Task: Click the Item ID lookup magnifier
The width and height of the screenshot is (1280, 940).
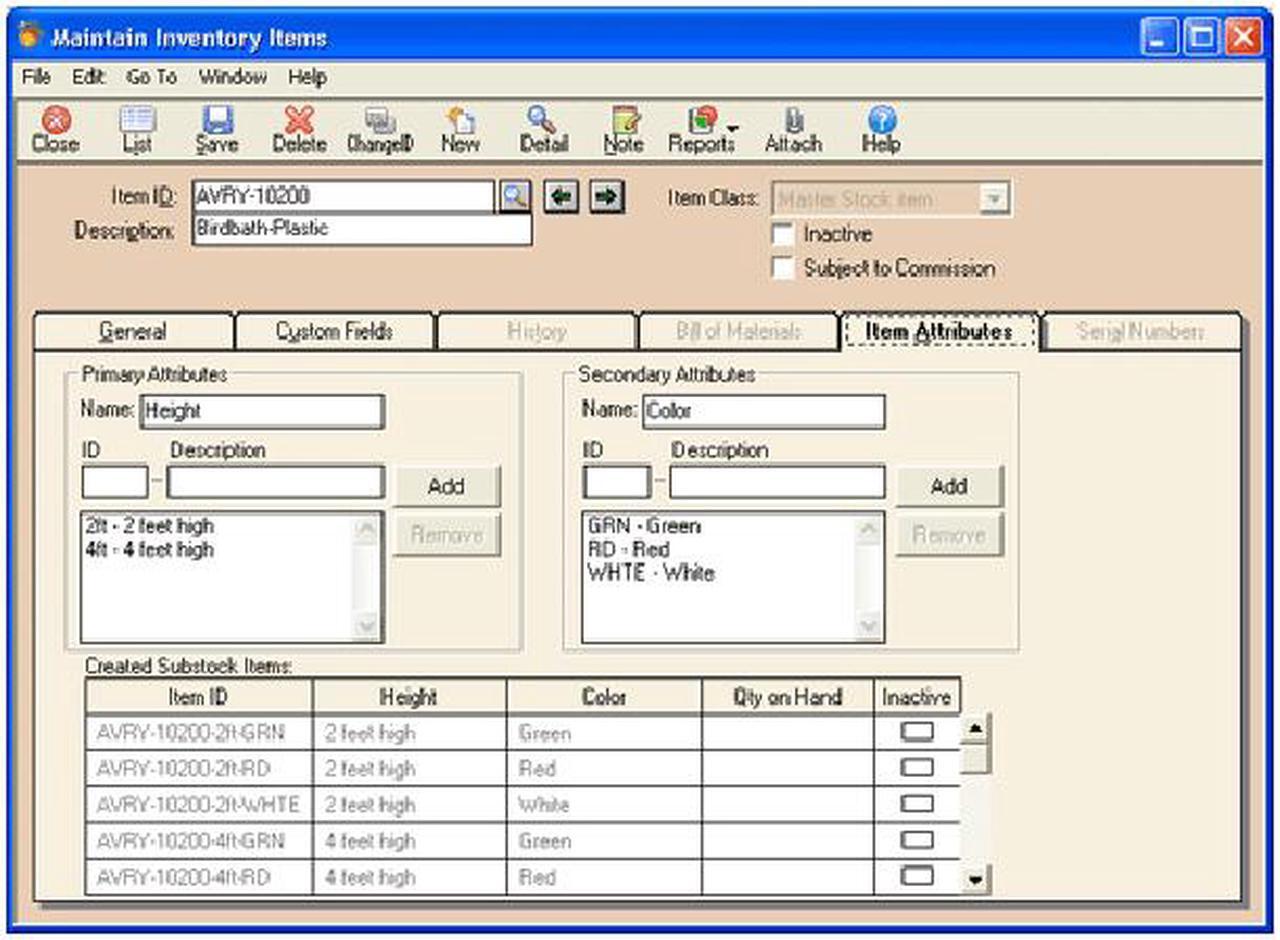Action: click(x=513, y=197)
